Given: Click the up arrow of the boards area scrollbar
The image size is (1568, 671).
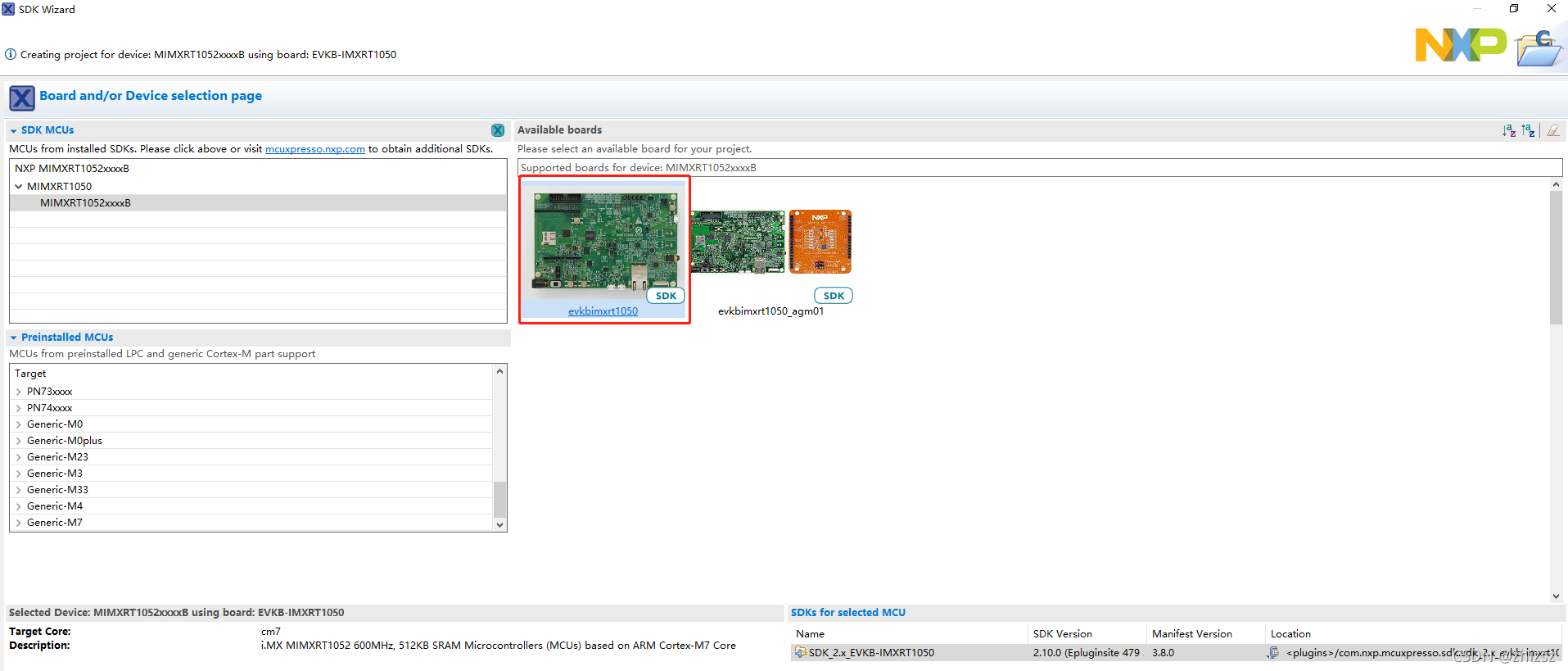Looking at the screenshot, I should pyautogui.click(x=1556, y=185).
